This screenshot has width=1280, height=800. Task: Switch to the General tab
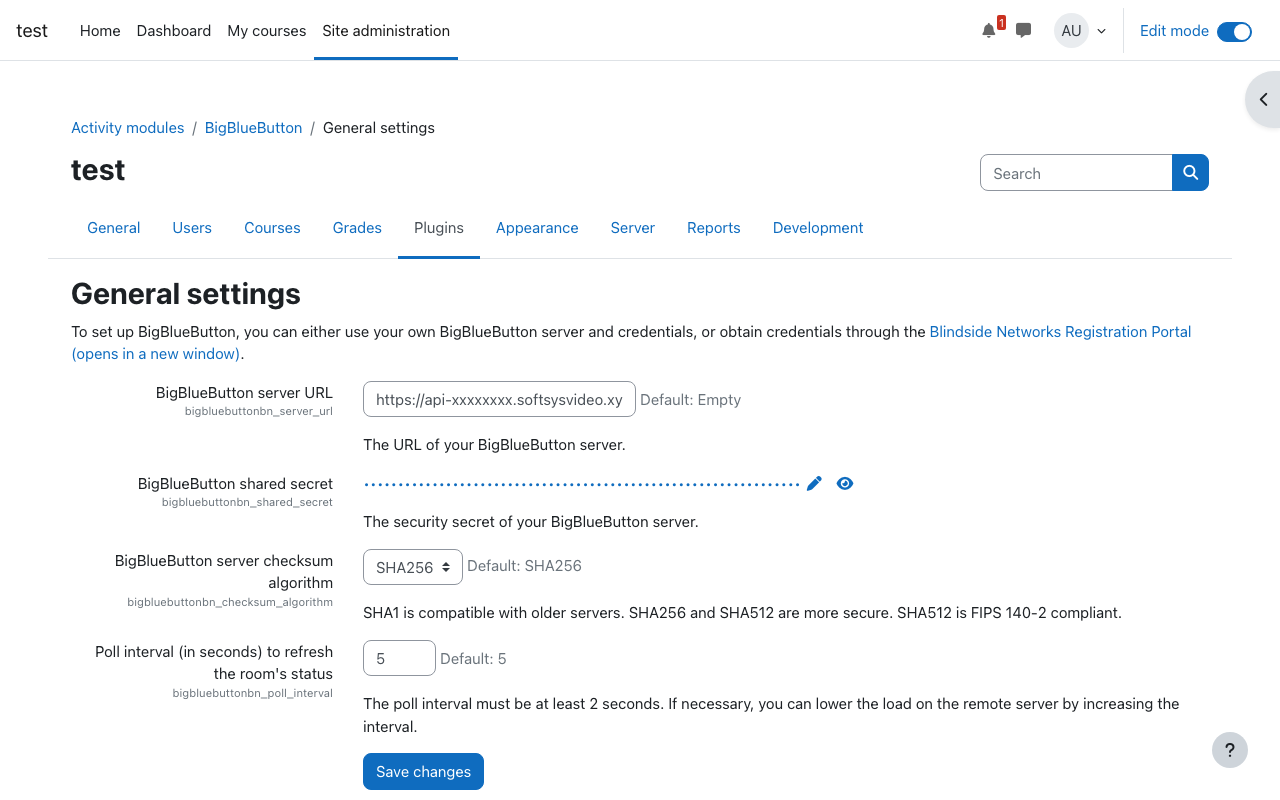click(x=114, y=228)
